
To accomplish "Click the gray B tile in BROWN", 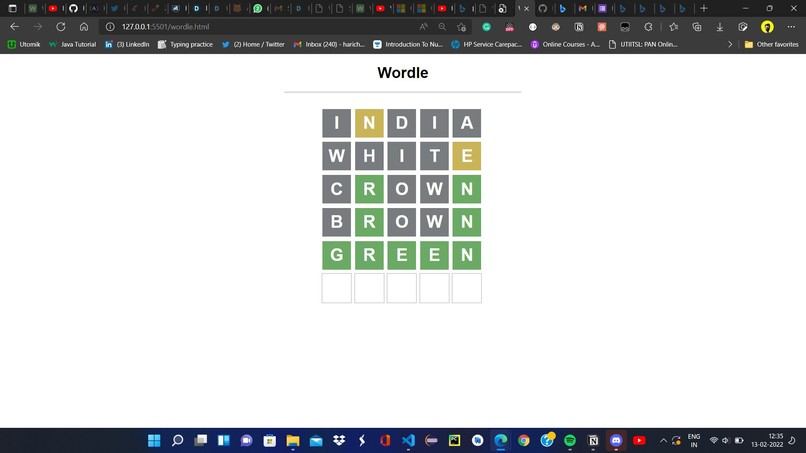I will click(337, 222).
